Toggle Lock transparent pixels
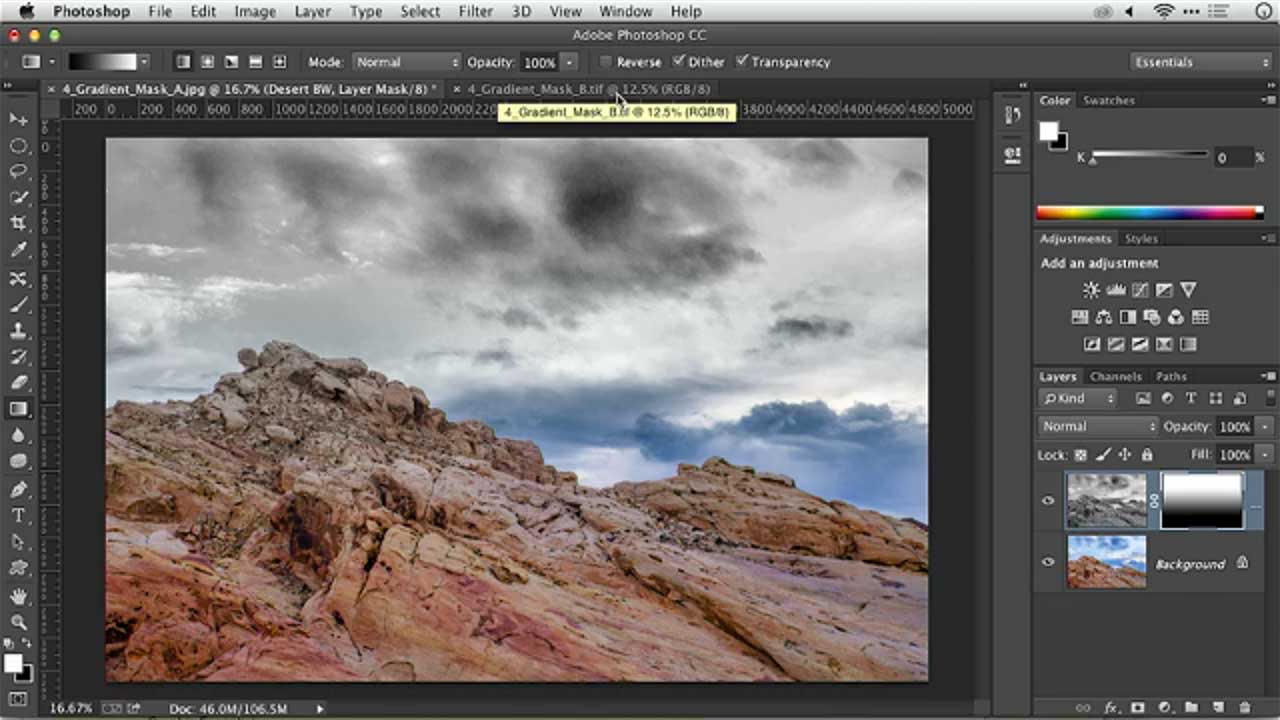 coord(1080,455)
